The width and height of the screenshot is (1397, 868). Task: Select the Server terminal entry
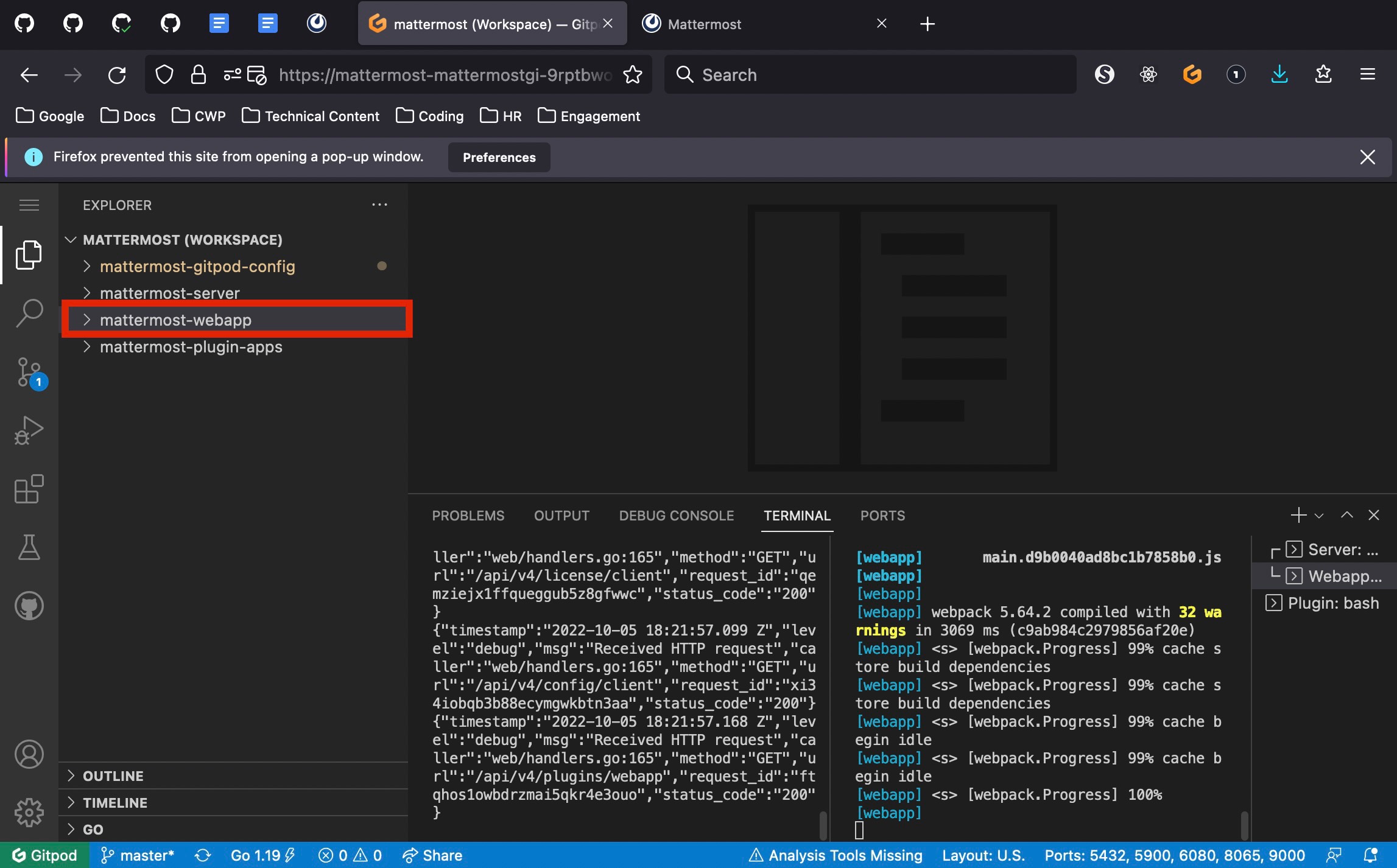[x=1324, y=550]
